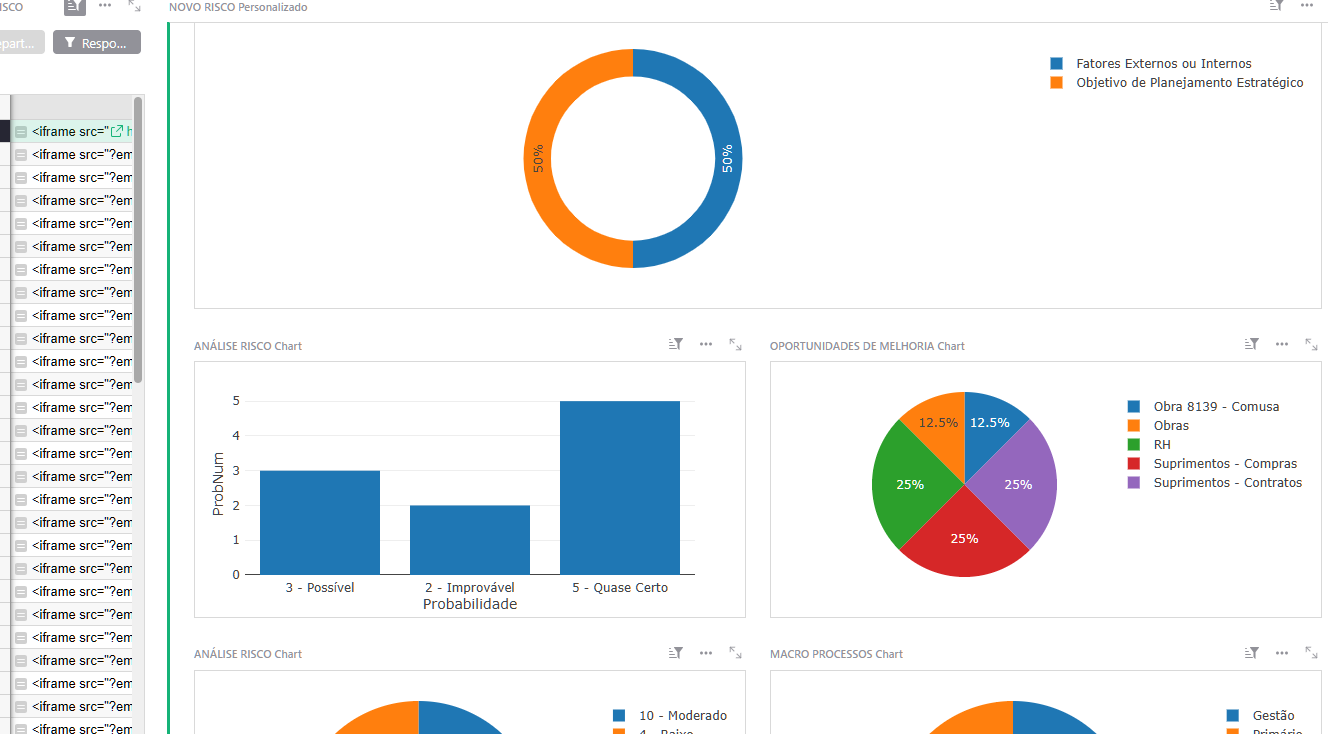
Task: Open focus mode on MACRO PROCESSOS Chart
Action: (x=1311, y=652)
